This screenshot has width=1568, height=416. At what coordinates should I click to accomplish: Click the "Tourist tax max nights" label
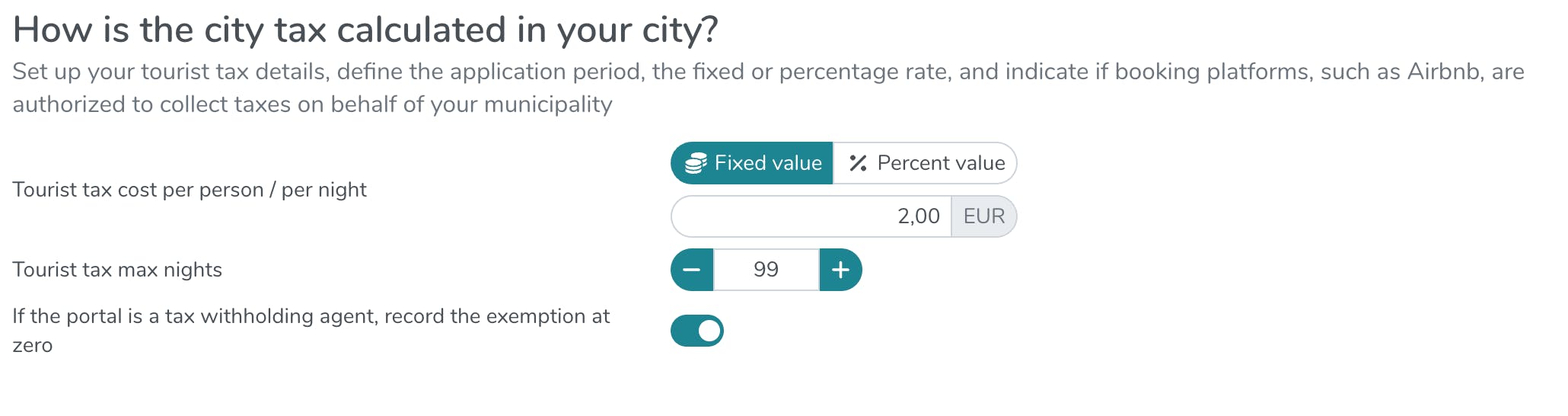[117, 270]
